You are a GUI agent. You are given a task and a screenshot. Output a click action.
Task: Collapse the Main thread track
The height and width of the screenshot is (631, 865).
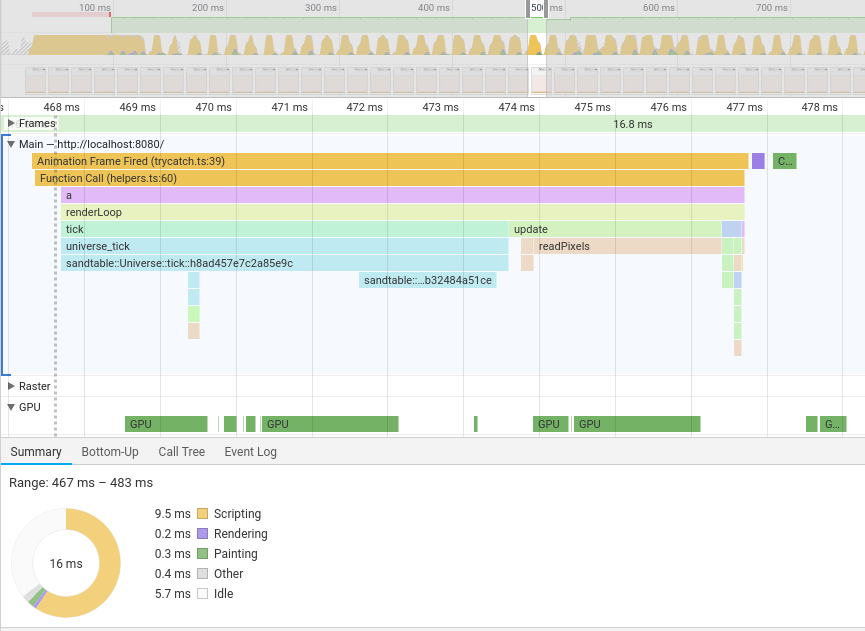pyautogui.click(x=11, y=144)
